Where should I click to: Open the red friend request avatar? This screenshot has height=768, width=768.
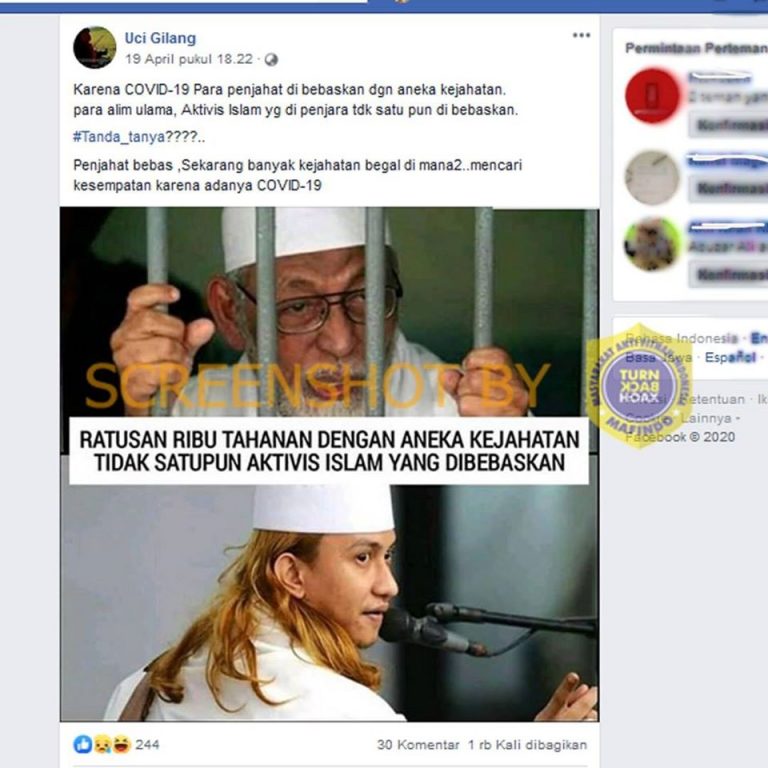(x=652, y=95)
